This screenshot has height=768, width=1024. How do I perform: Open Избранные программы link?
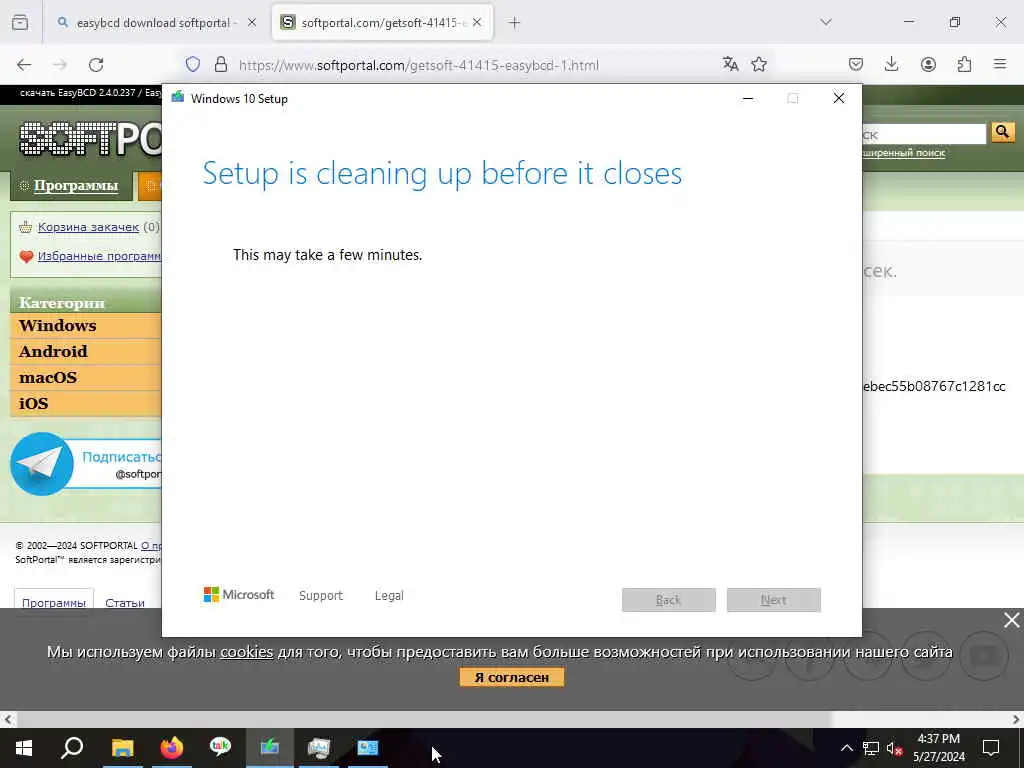tap(99, 256)
